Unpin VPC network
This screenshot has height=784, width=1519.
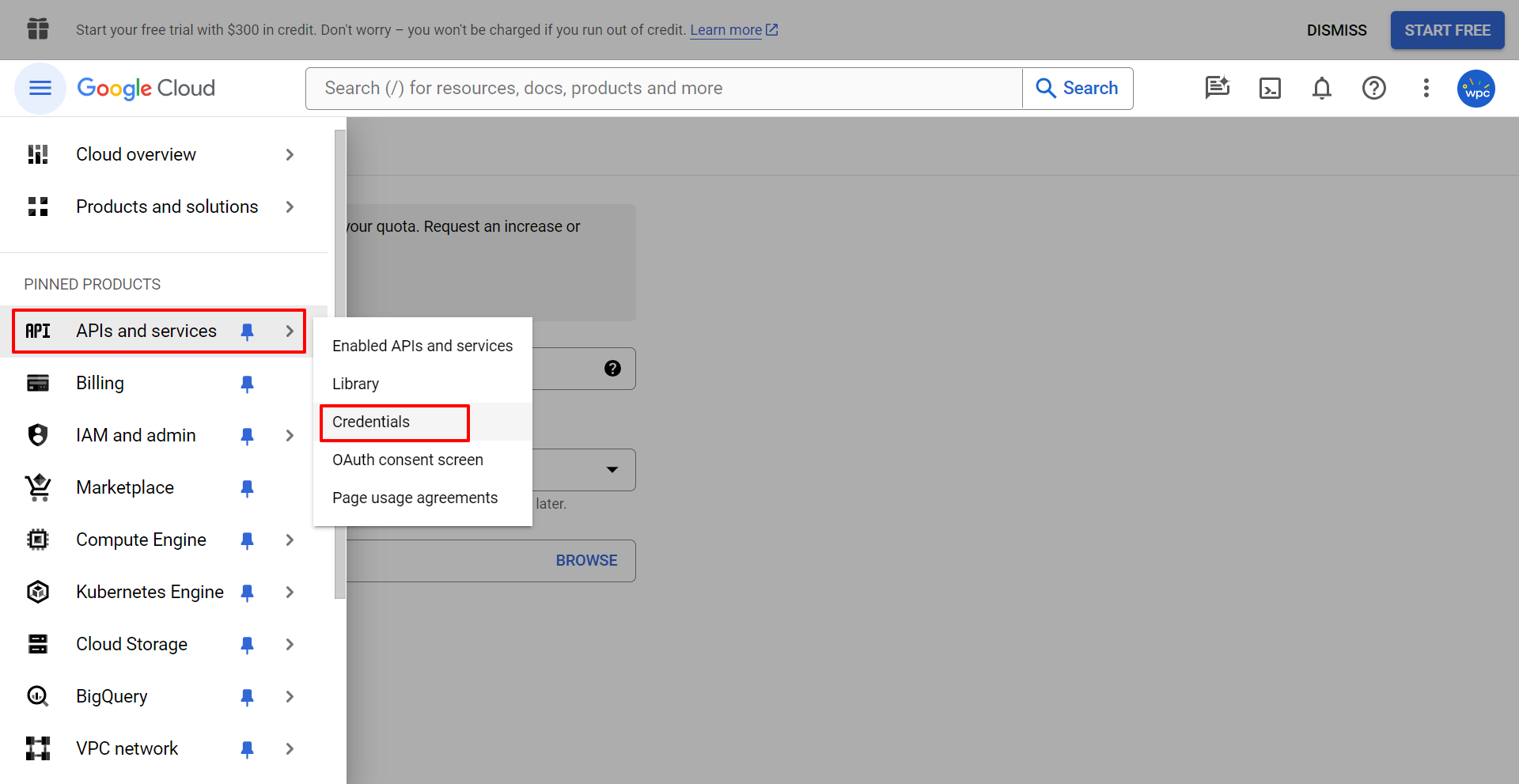point(247,749)
